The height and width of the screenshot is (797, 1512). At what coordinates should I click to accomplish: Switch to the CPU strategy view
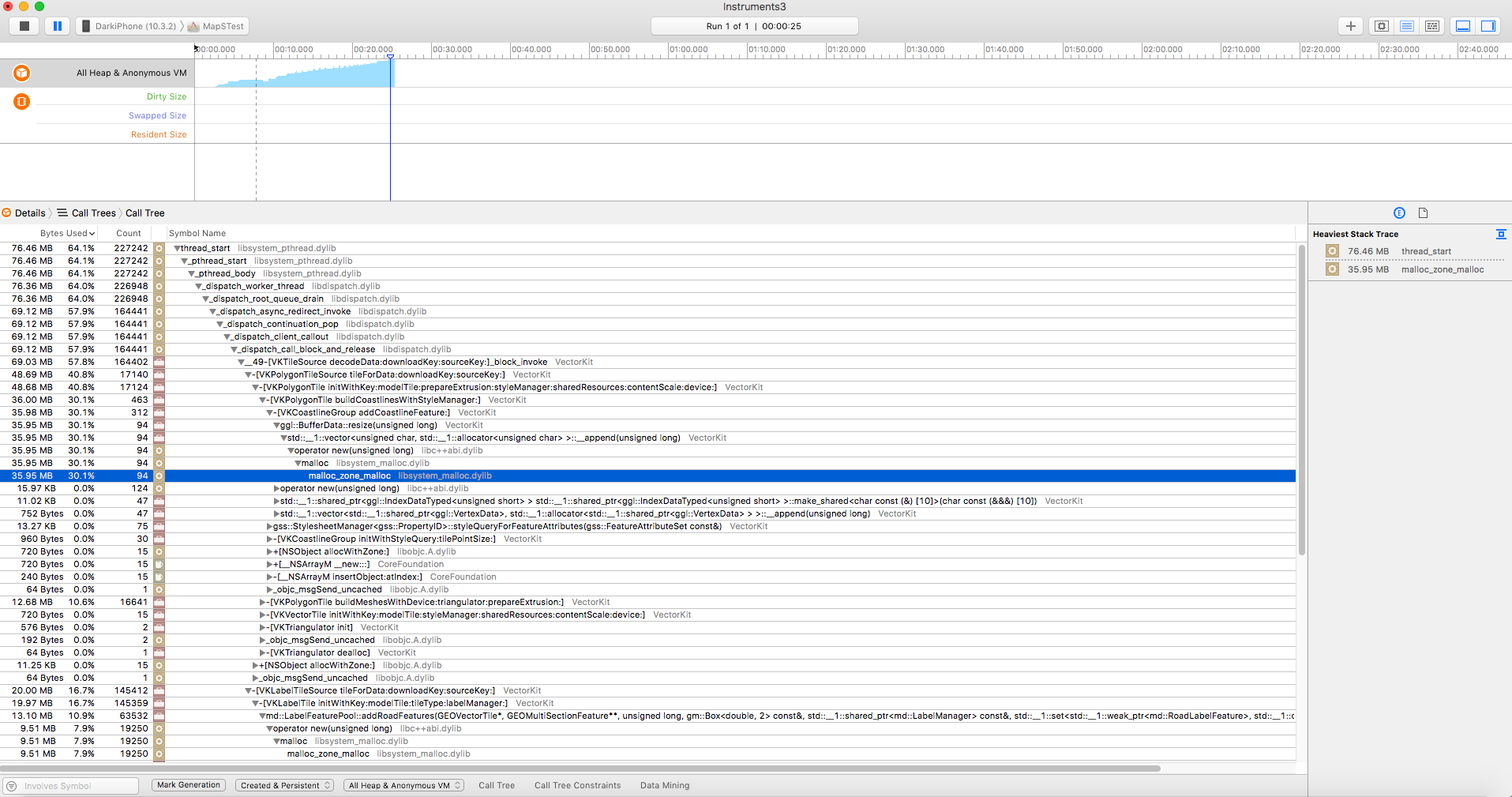1381,26
